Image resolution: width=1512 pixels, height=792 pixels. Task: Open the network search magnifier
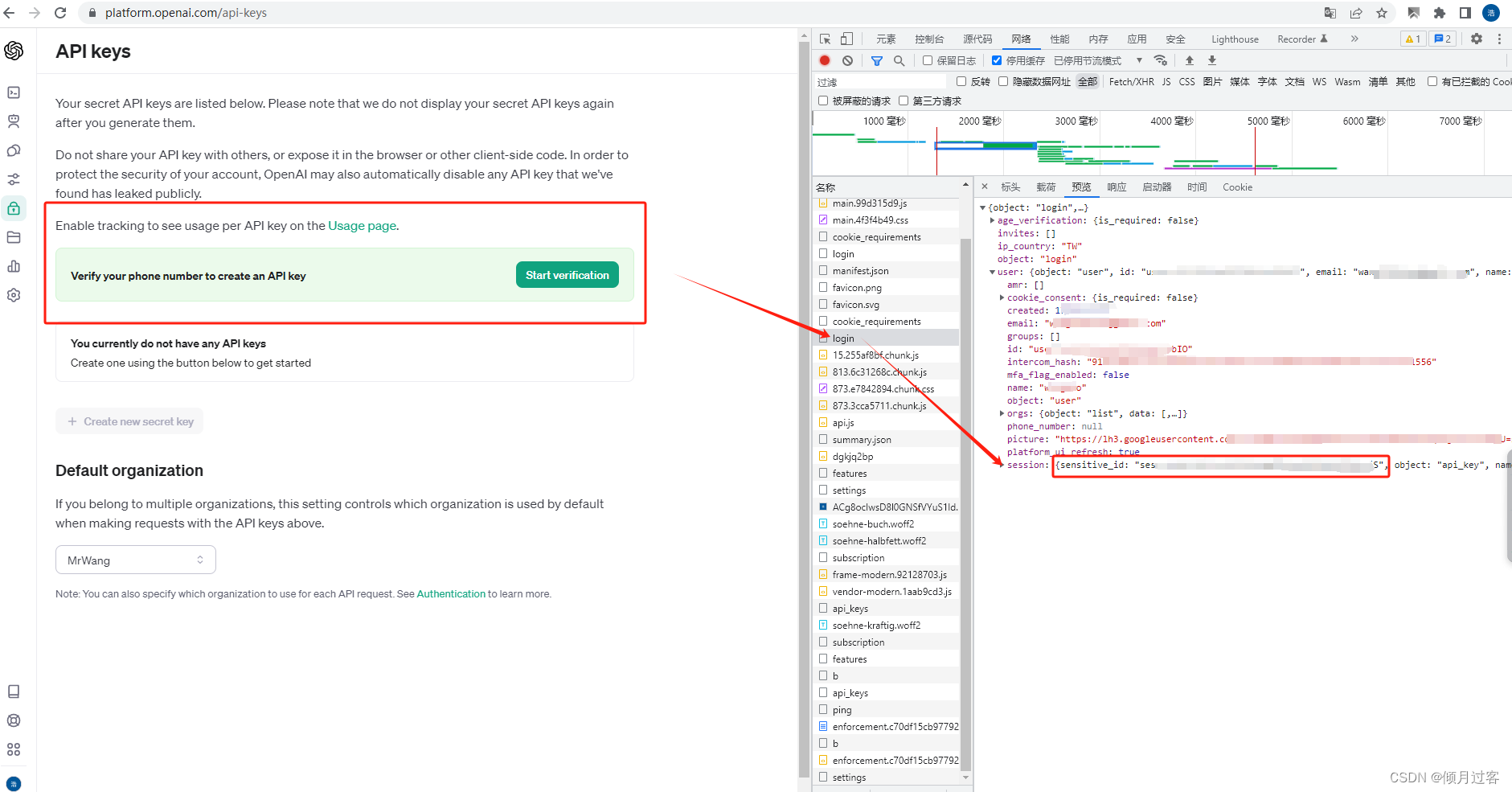pyautogui.click(x=899, y=60)
